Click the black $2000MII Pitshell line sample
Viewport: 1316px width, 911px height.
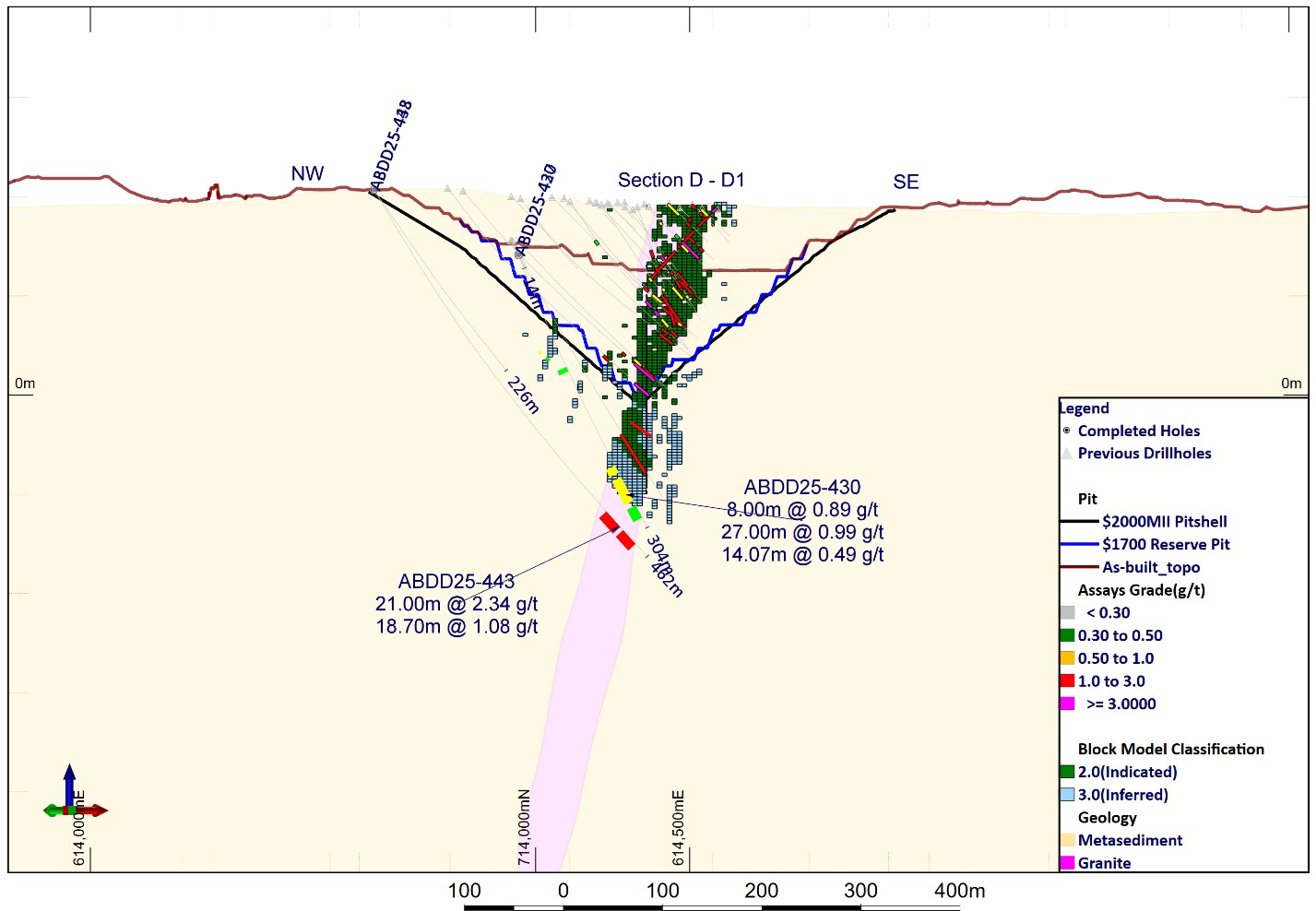pos(1079,522)
